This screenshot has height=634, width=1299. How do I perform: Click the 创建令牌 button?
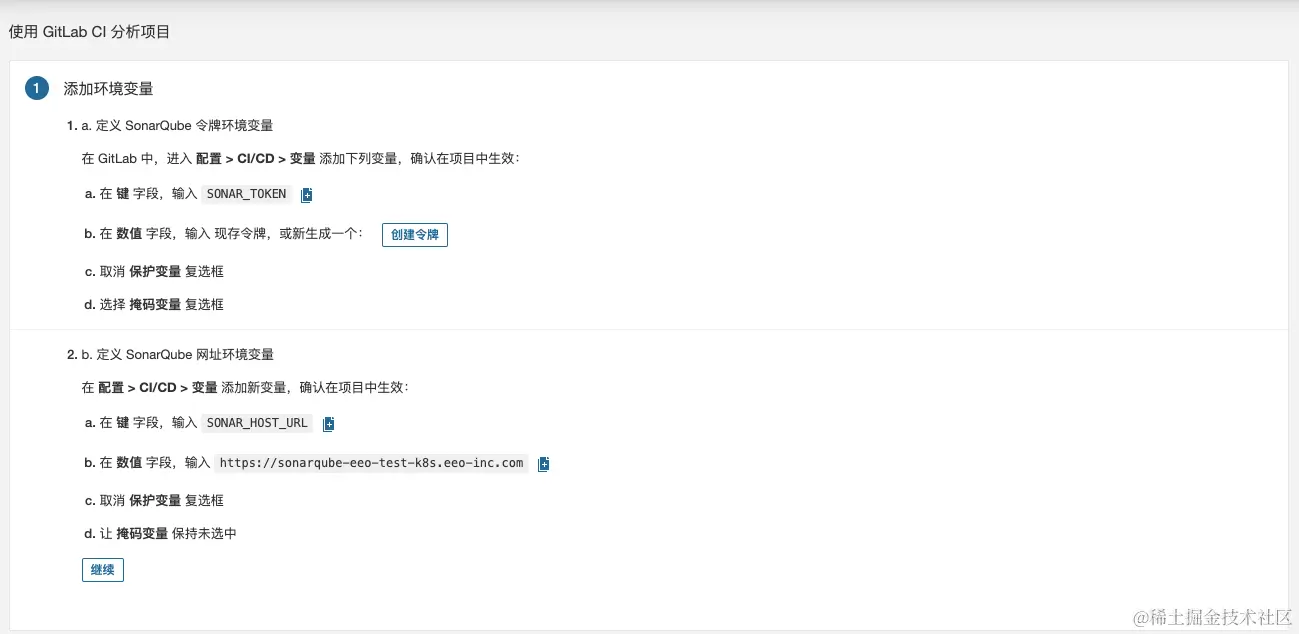[x=415, y=235]
